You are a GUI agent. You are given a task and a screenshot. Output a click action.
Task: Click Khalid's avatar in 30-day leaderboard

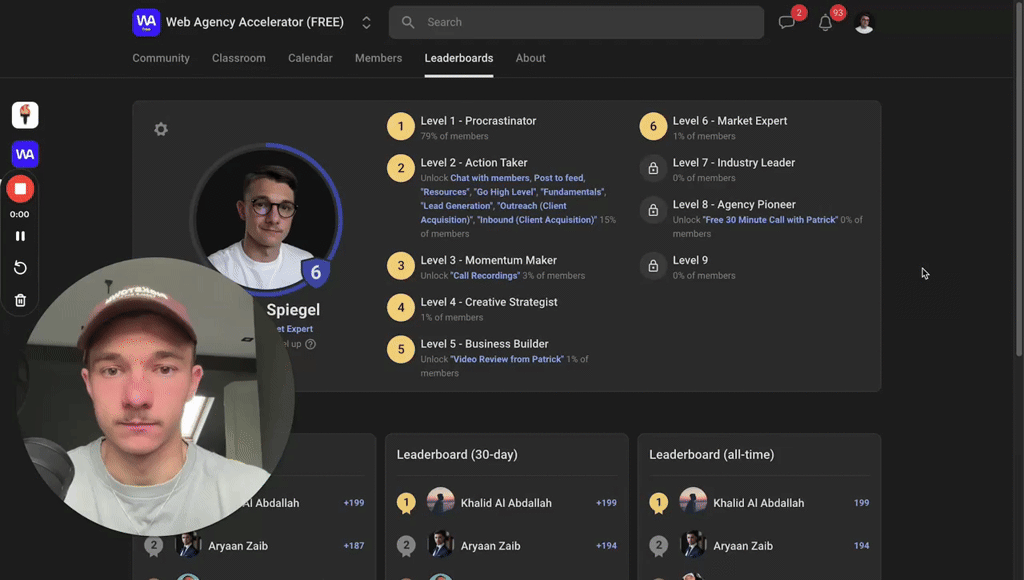440,502
